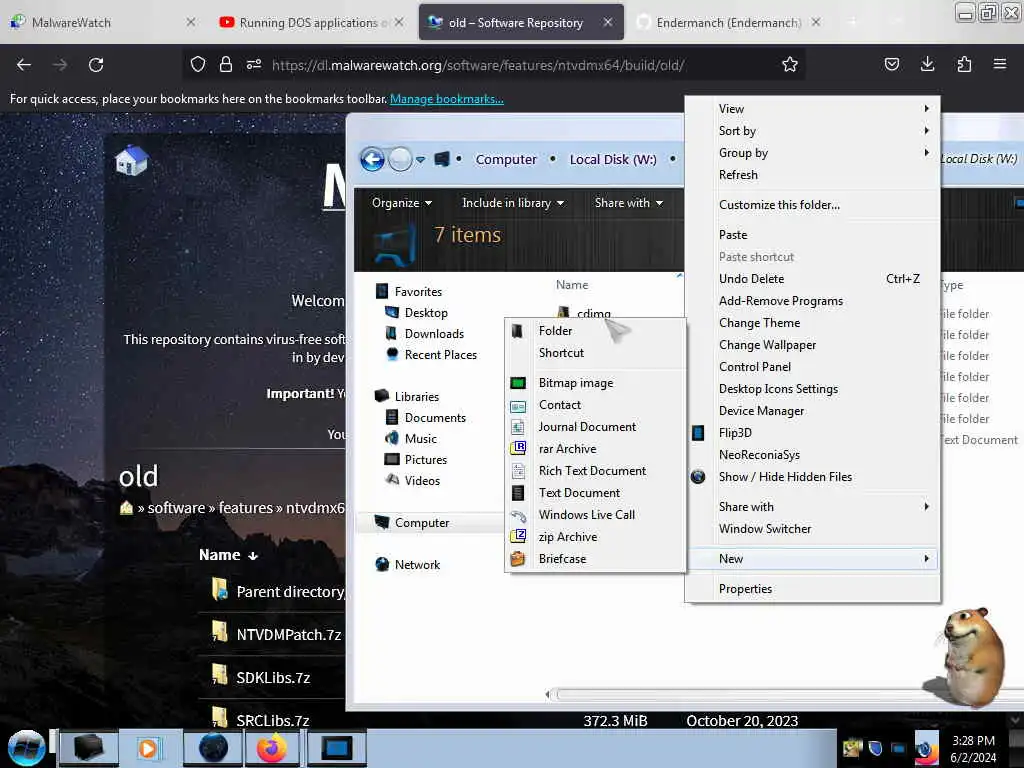
Task: Open the Include in library dropdown
Action: [513, 203]
